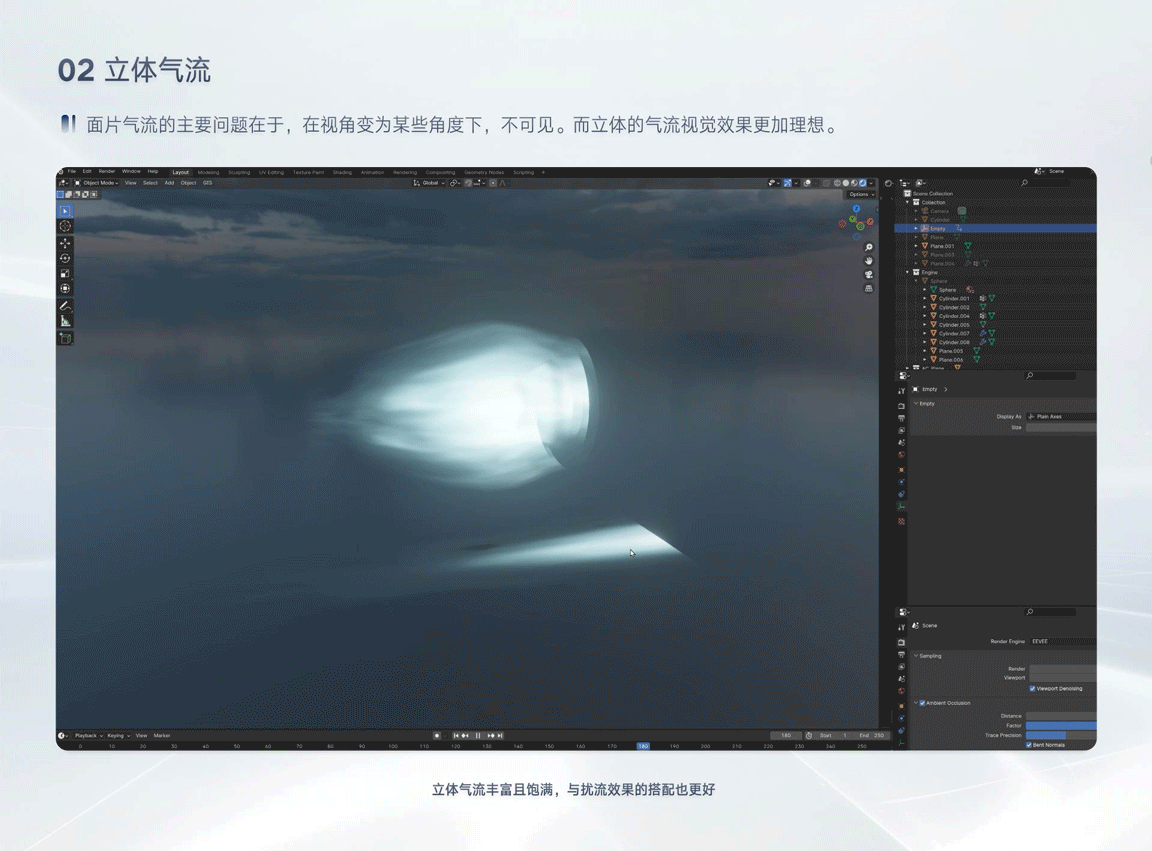This screenshot has width=1152, height=851.
Task: Click the End frame 250 field
Action: click(872, 736)
